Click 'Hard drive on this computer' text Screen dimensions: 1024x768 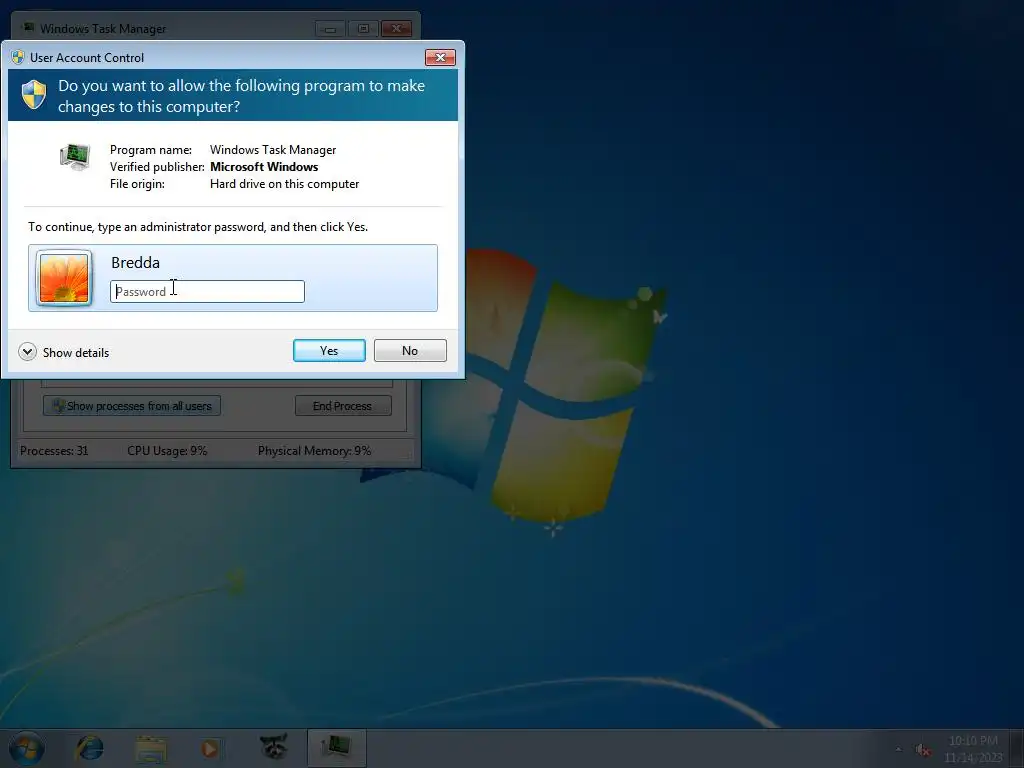[x=284, y=184]
